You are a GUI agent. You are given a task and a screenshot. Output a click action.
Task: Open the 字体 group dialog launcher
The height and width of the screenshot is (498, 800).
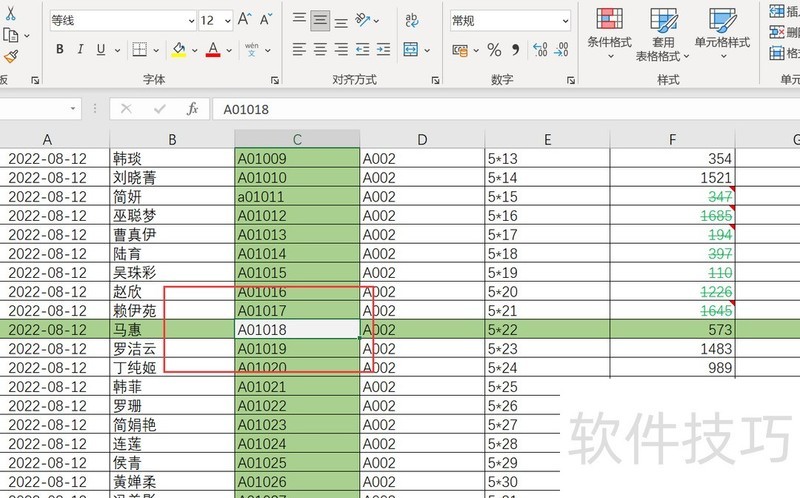point(274,80)
